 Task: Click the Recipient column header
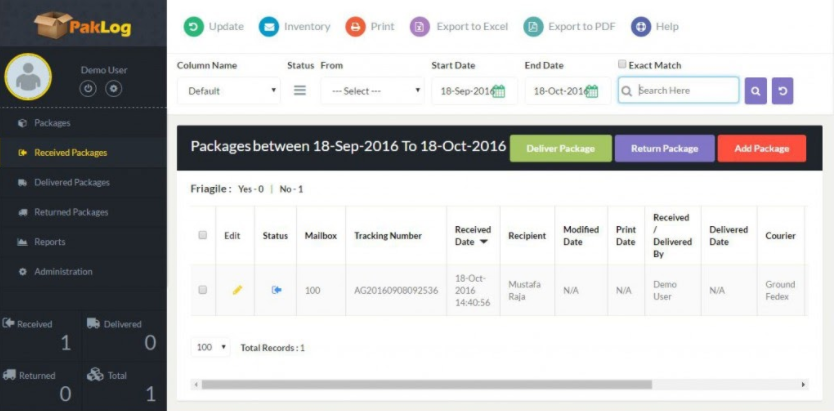pos(527,236)
